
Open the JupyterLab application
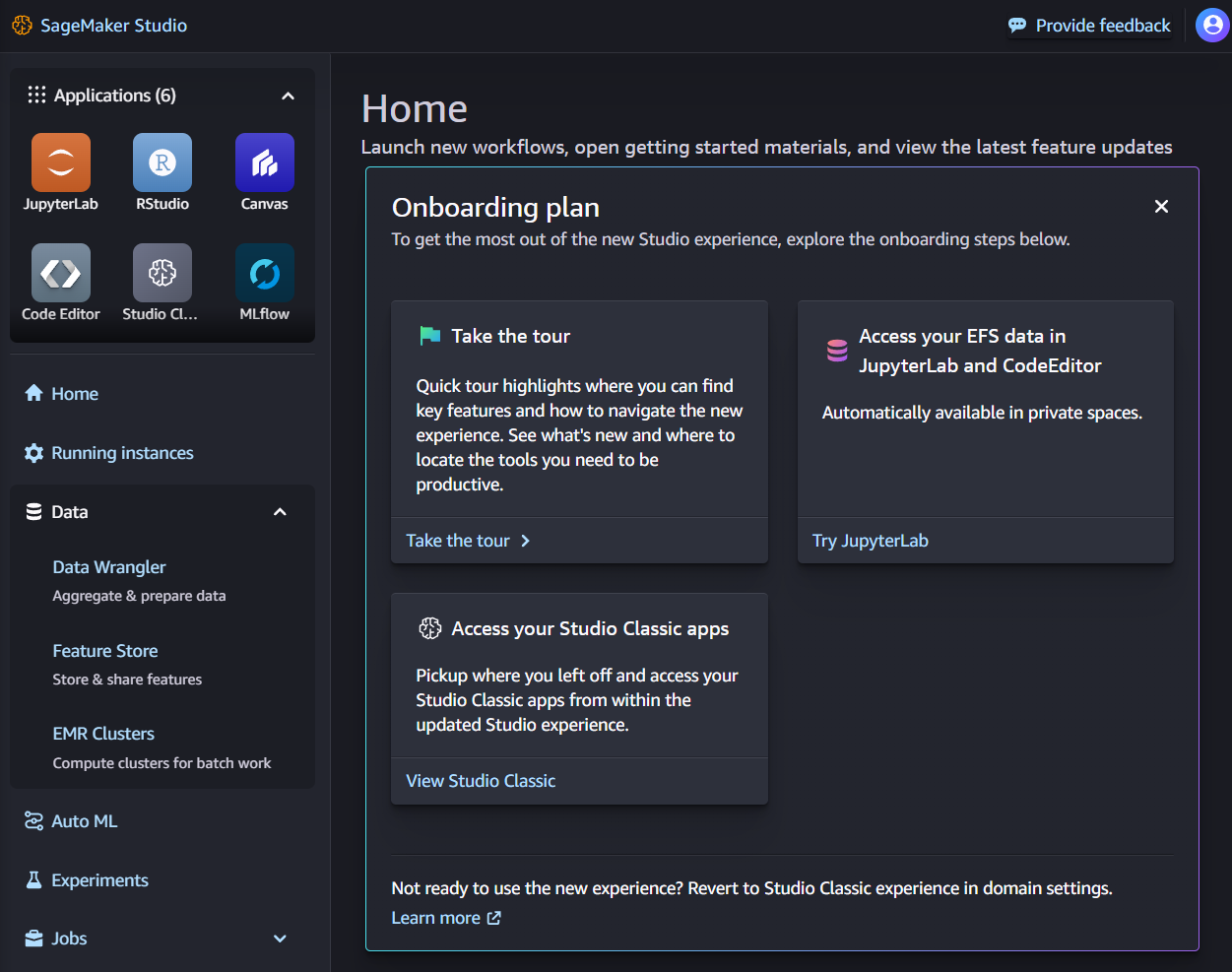coord(61,162)
